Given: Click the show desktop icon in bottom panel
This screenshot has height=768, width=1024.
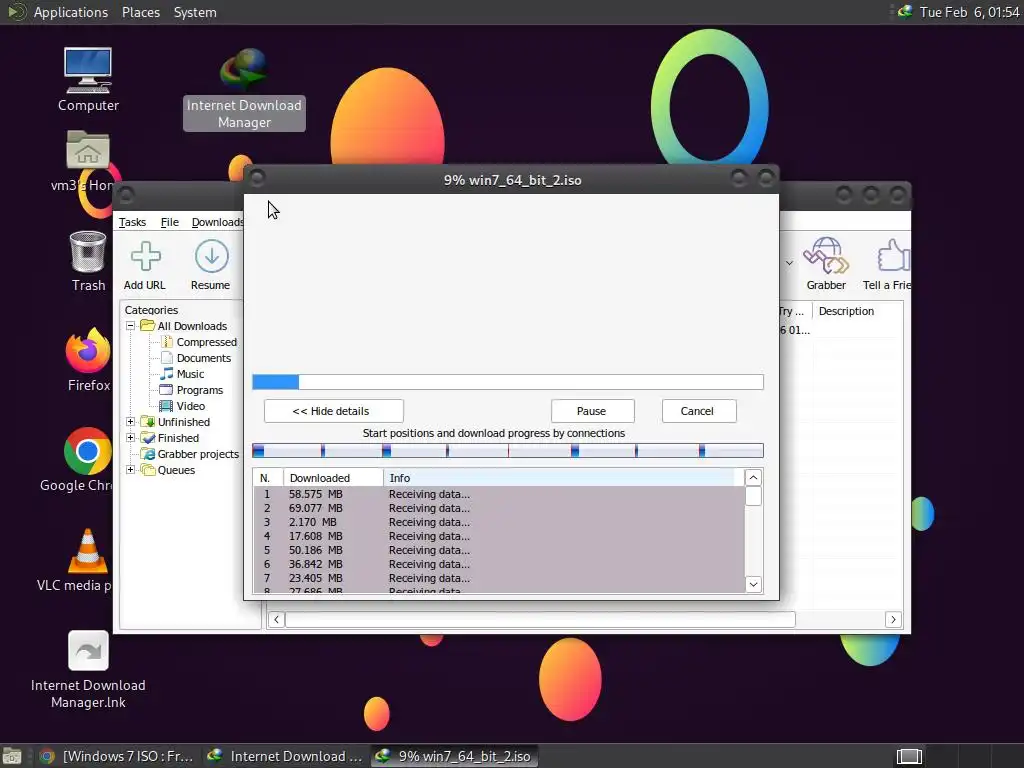Looking at the screenshot, I should pyautogui.click(x=12, y=756).
